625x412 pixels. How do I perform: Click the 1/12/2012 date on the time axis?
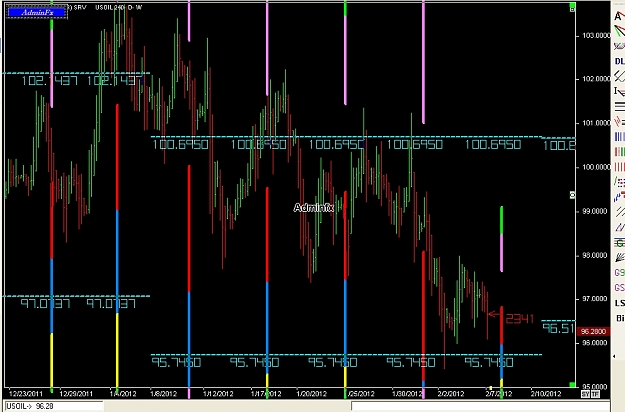[218, 394]
